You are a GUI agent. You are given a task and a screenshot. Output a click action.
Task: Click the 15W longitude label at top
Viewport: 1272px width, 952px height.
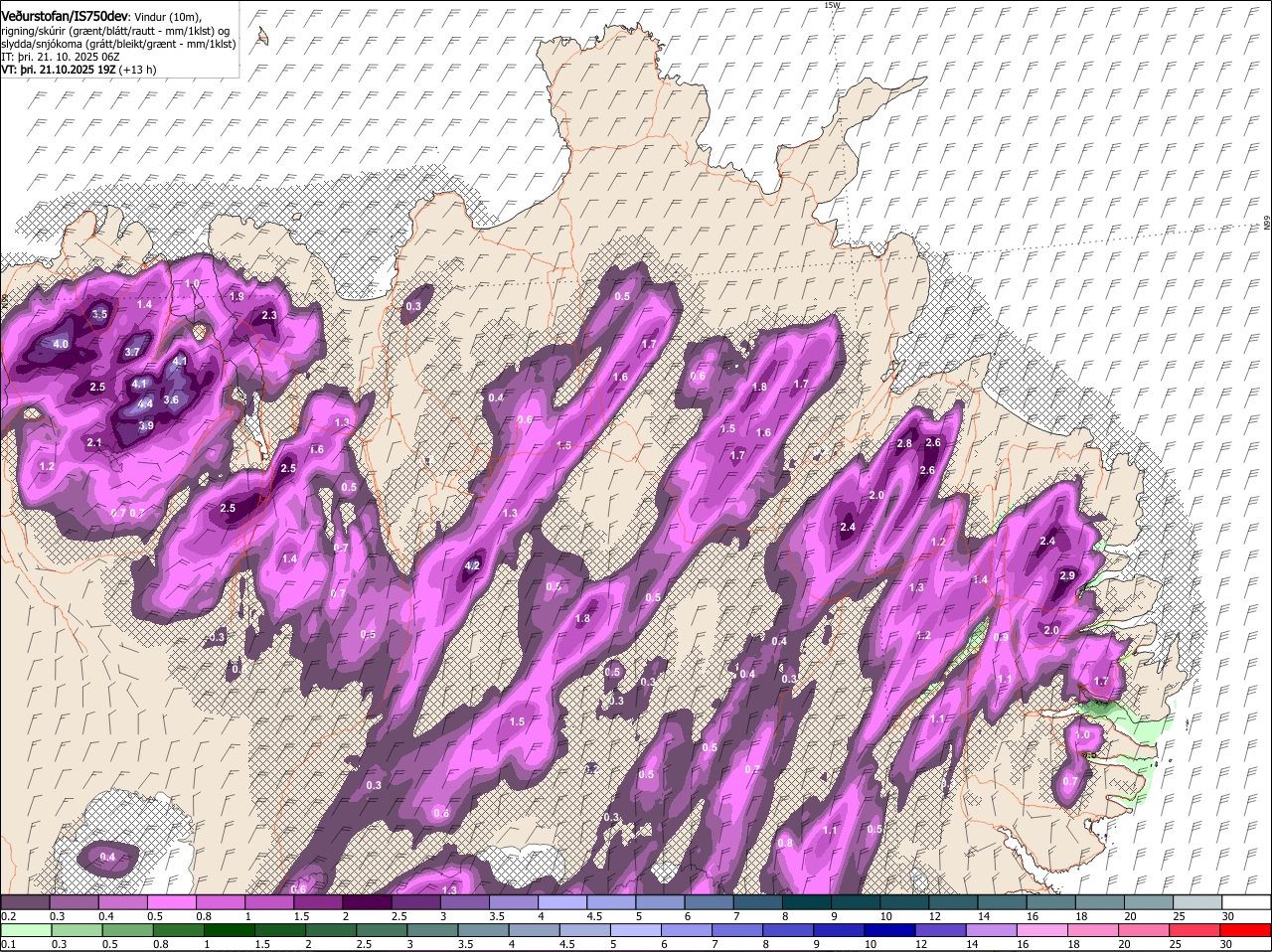[x=832, y=5]
